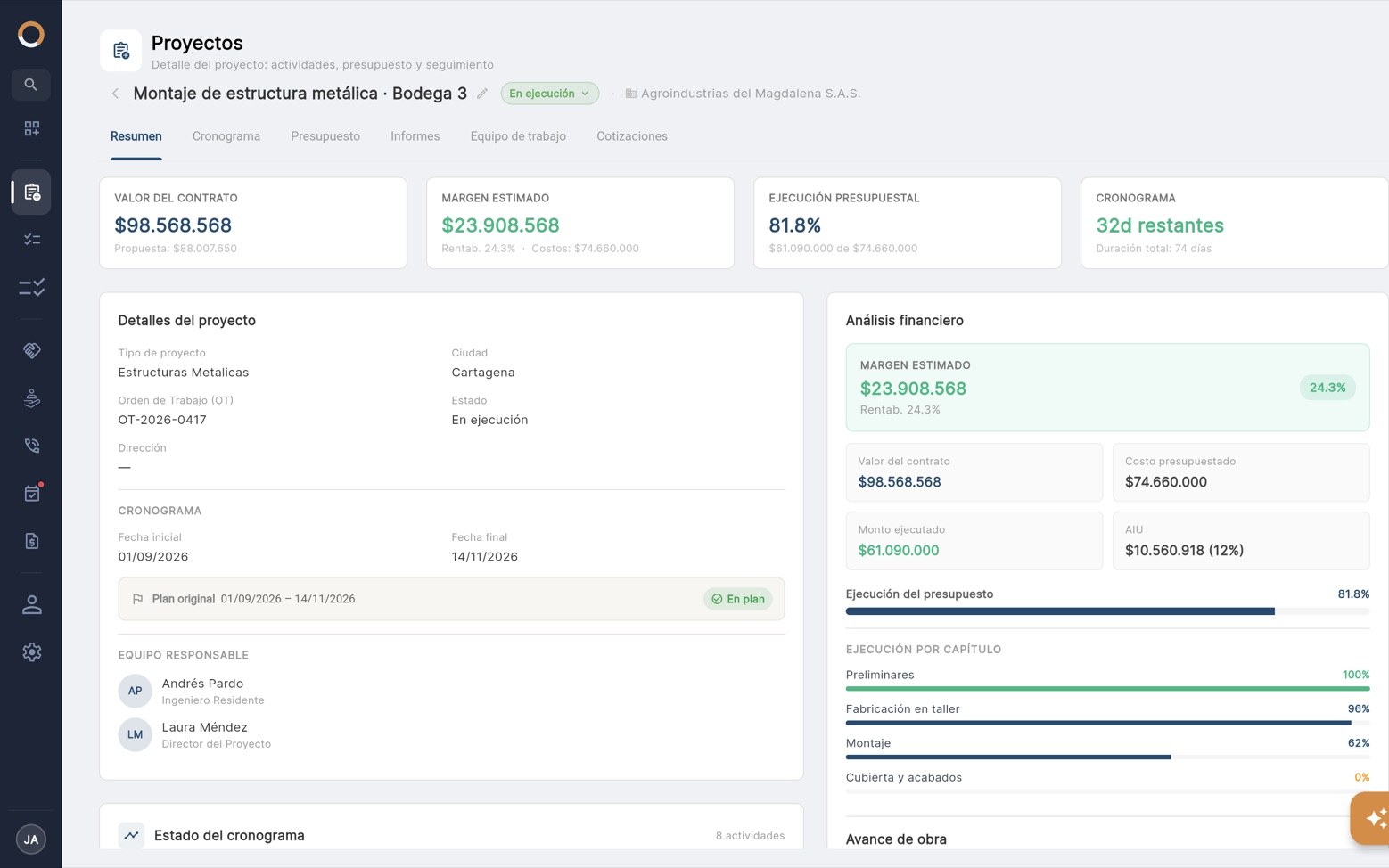This screenshot has height=868, width=1389.
Task: Select the Projects clipboard icon in sidebar
Action: pyautogui.click(x=31, y=192)
